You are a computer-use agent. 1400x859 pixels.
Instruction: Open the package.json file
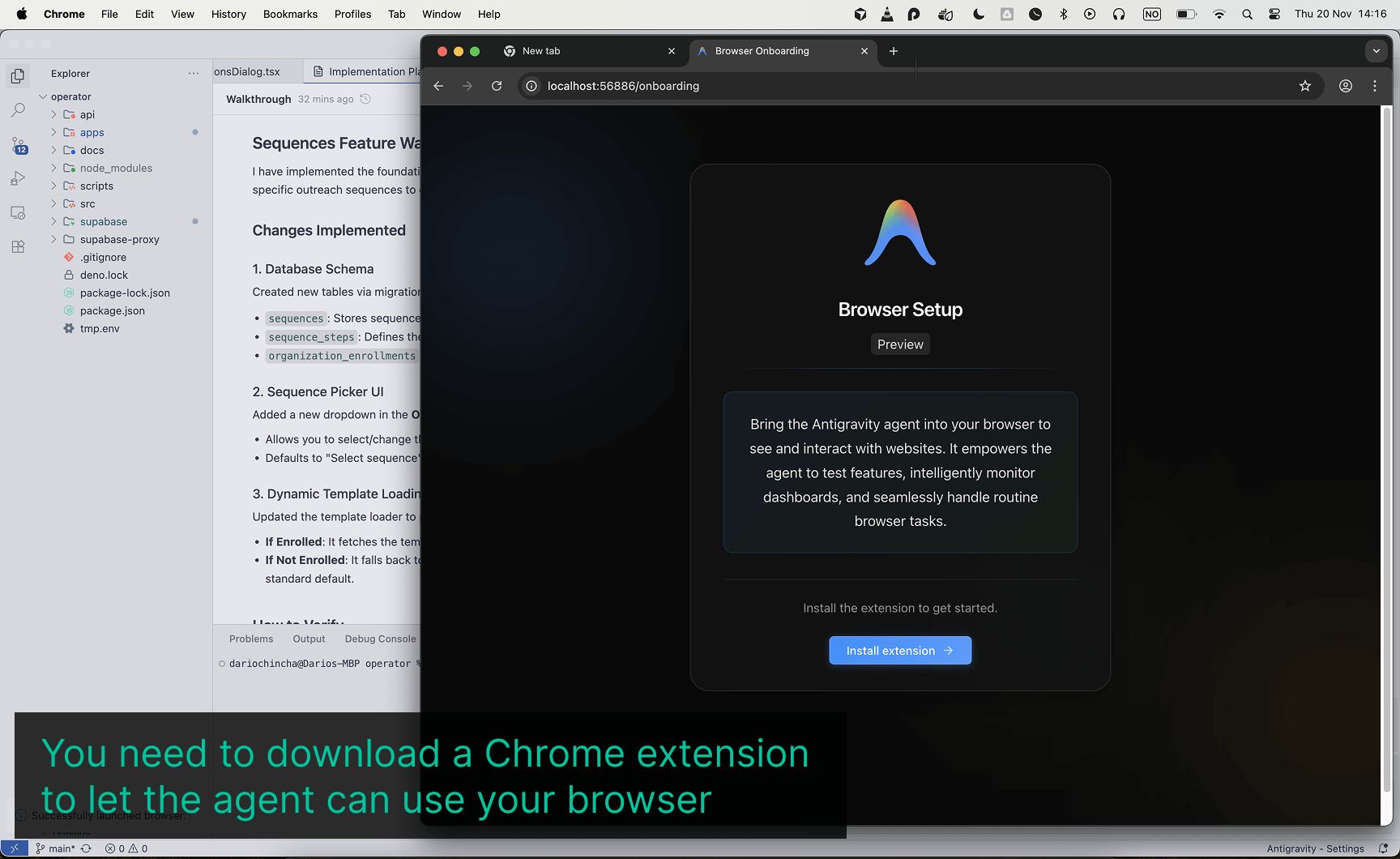coord(113,310)
